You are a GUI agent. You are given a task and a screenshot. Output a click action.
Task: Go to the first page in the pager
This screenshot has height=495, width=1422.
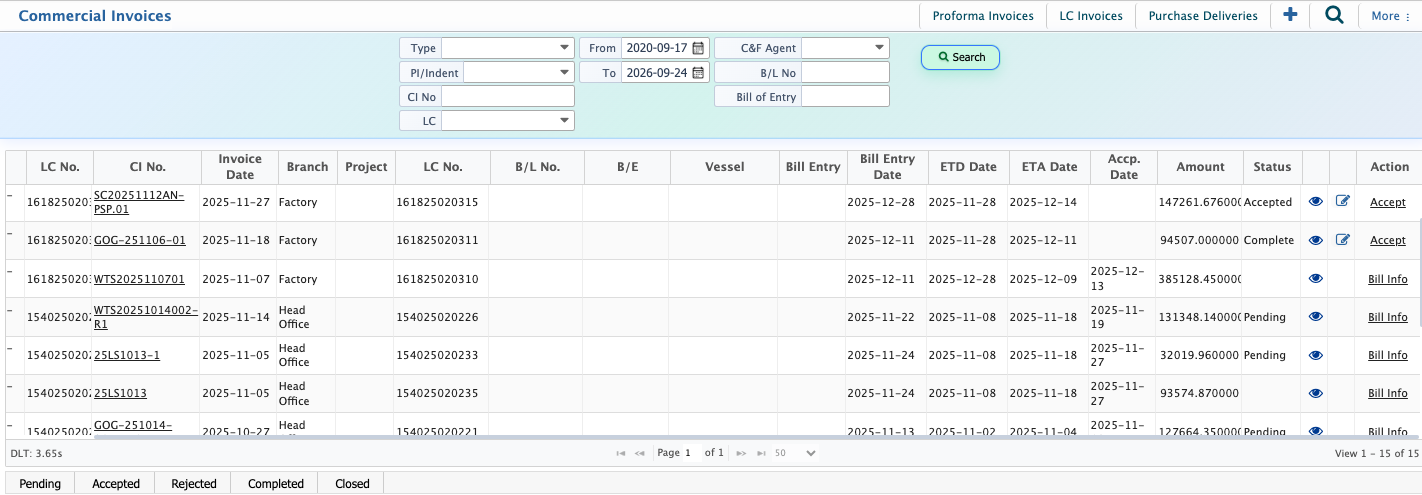(621, 453)
